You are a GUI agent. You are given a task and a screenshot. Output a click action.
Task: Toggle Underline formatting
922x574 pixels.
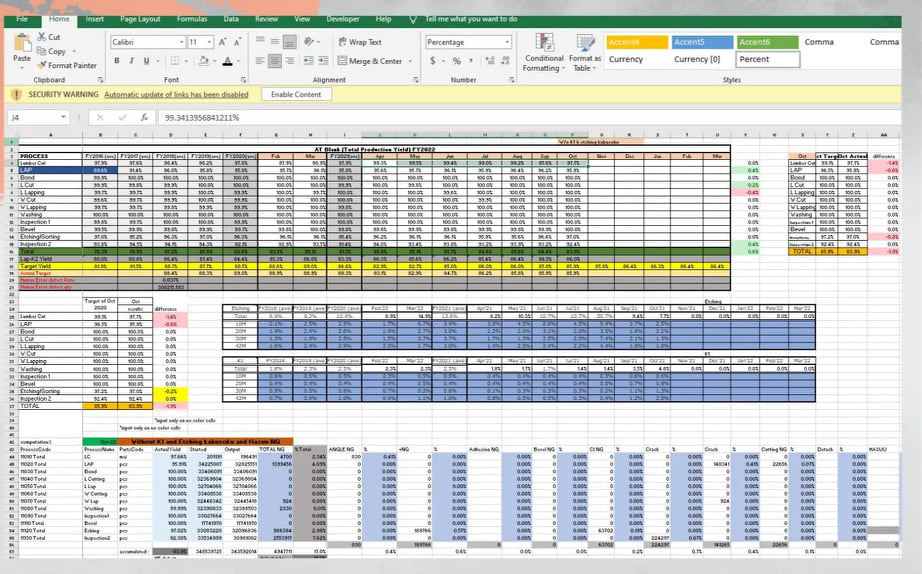tap(146, 61)
